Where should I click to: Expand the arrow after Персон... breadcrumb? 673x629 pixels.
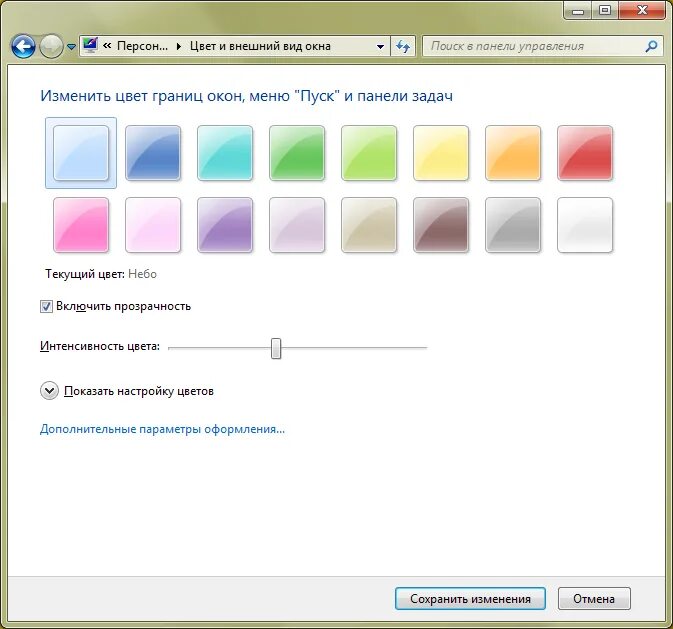pyautogui.click(x=179, y=46)
